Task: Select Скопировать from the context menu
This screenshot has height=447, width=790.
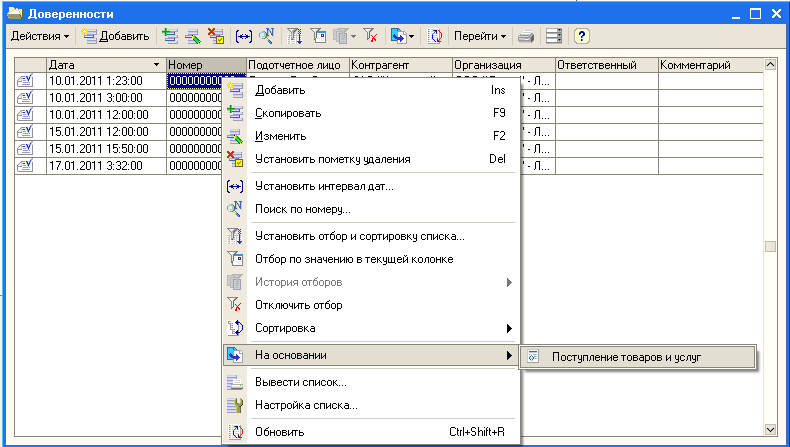Action: [x=288, y=113]
